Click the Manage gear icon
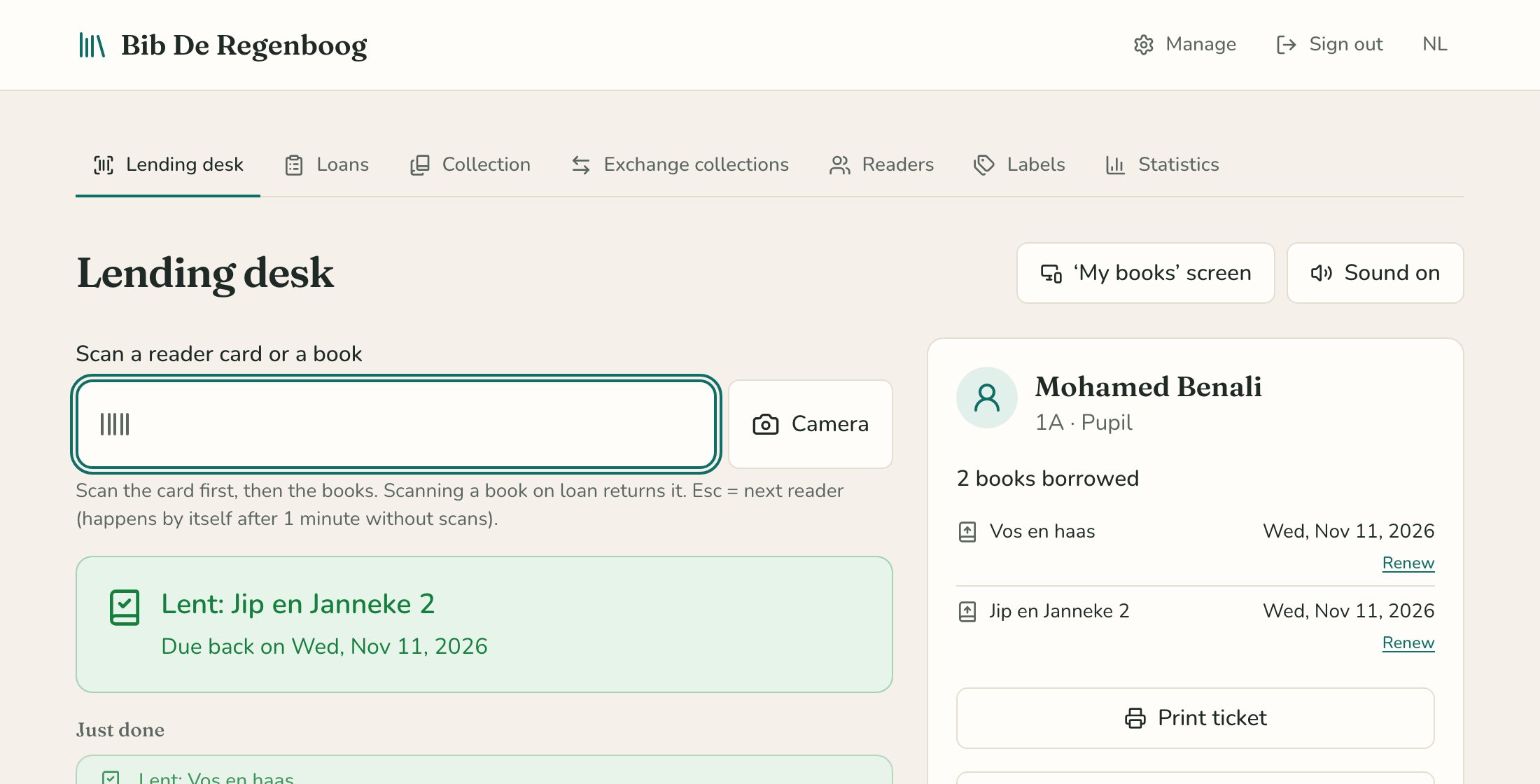Screen dimensions: 1540x784 (1144, 45)
